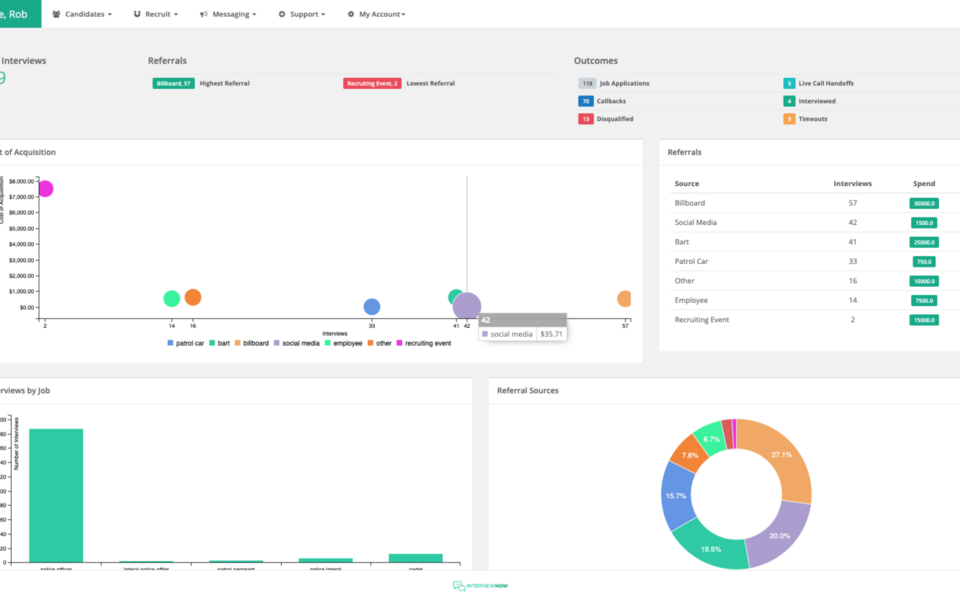Toggle other legend swatch
This screenshot has height=600, width=960.
point(370,343)
